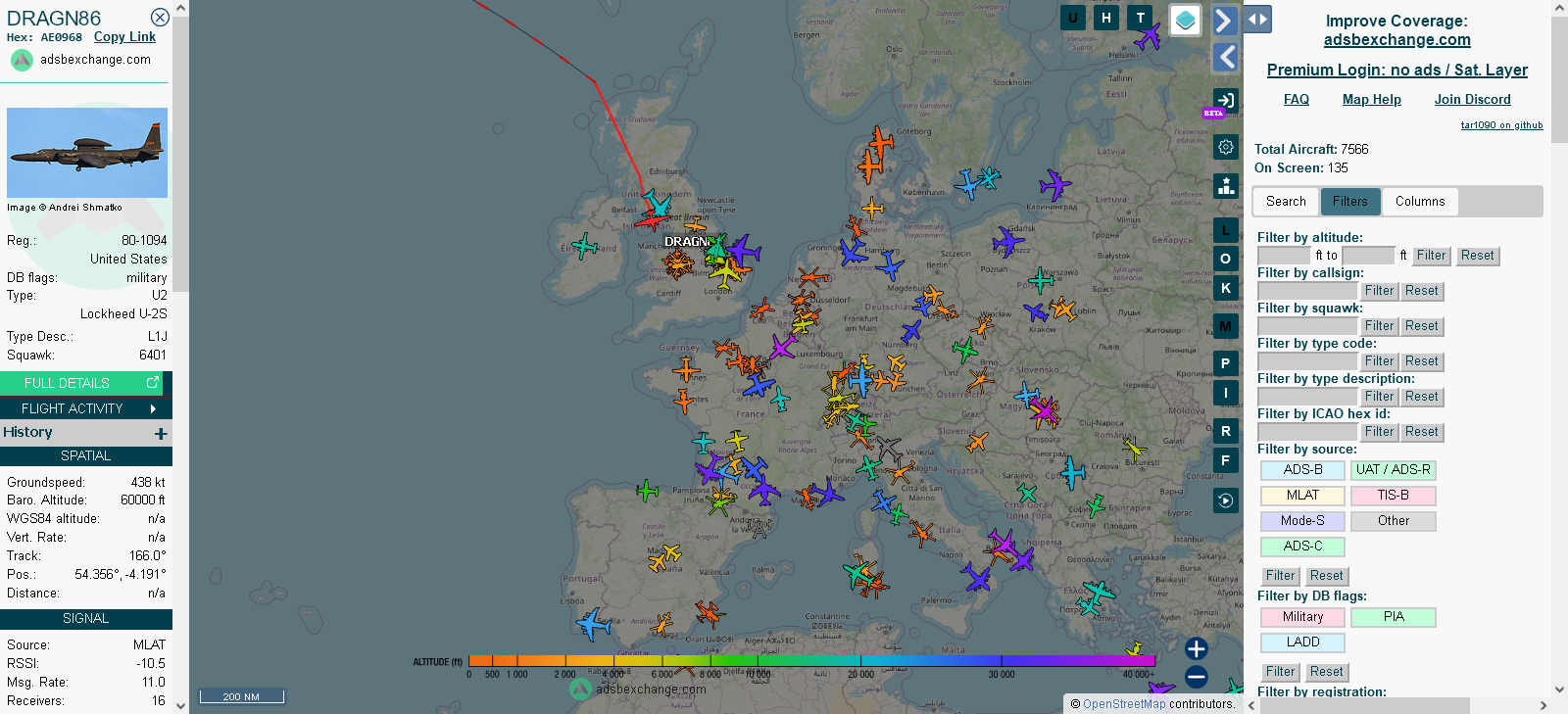Toggle the U map button
This screenshot has width=1568, height=714.
tap(1073, 18)
